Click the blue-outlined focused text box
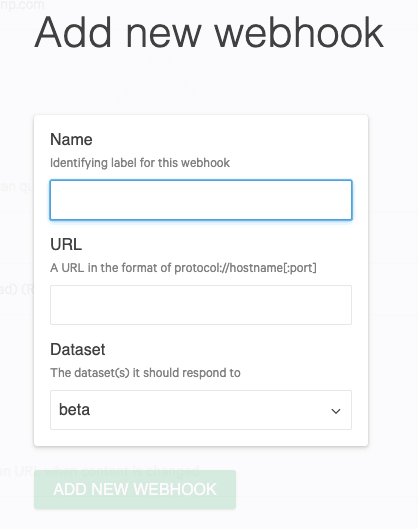The image size is (418, 529). pyautogui.click(x=201, y=200)
